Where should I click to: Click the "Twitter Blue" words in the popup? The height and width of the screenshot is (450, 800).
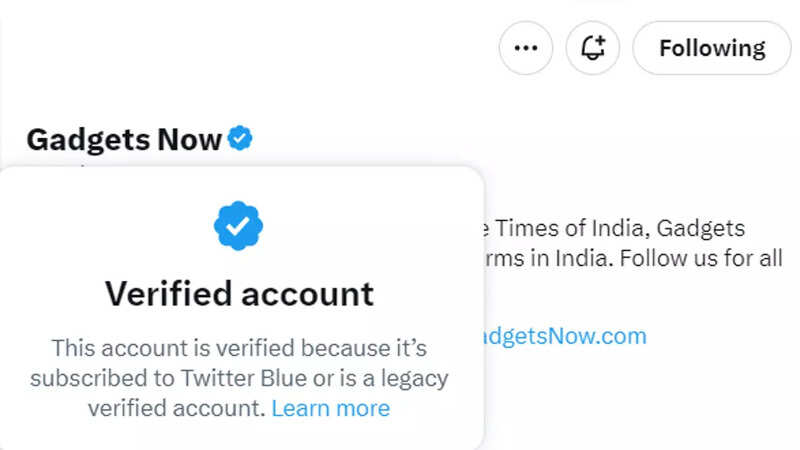point(244,379)
